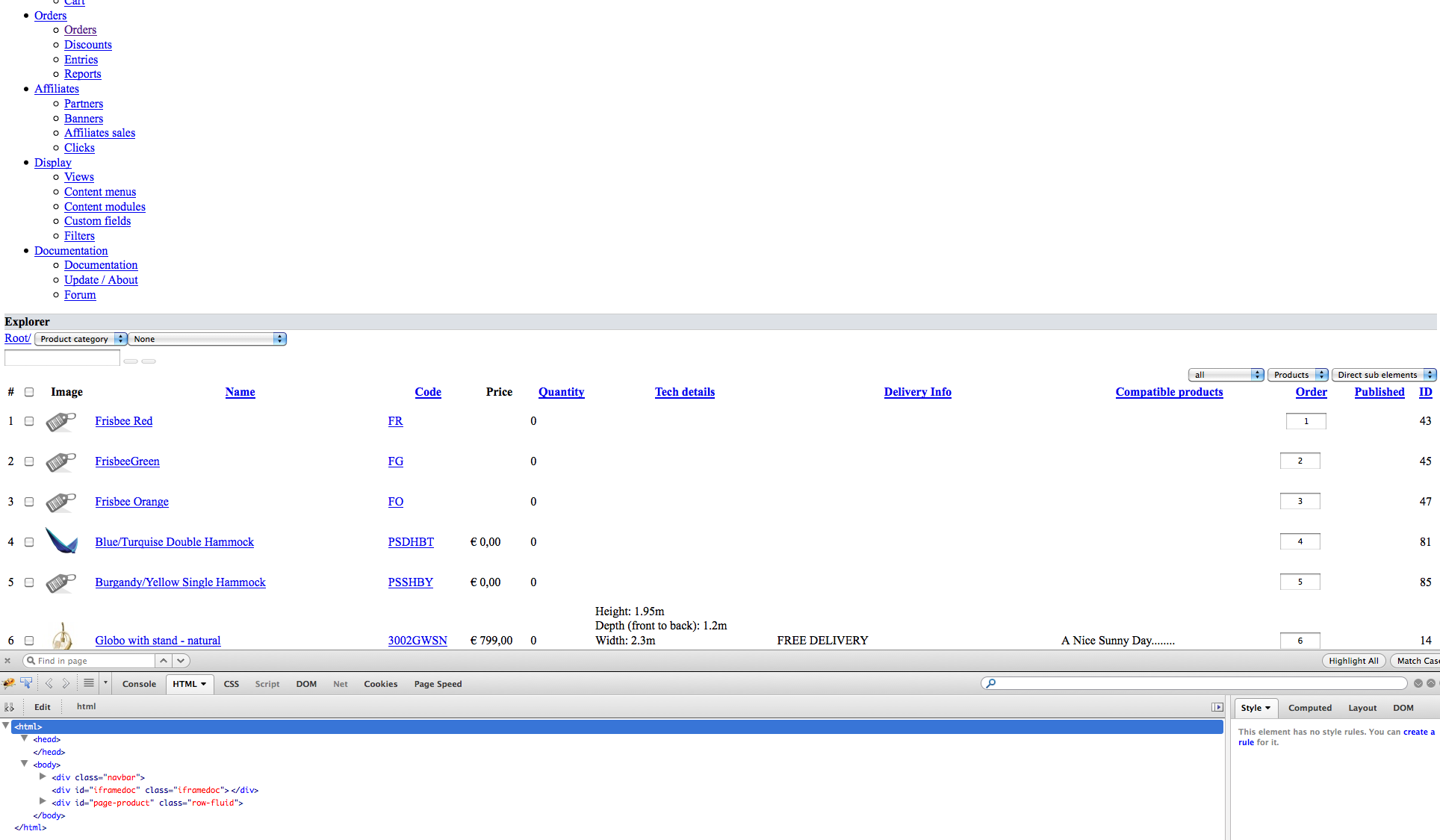This screenshot has width=1440, height=840.
Task: Switch to the Console tab
Action: (139, 684)
